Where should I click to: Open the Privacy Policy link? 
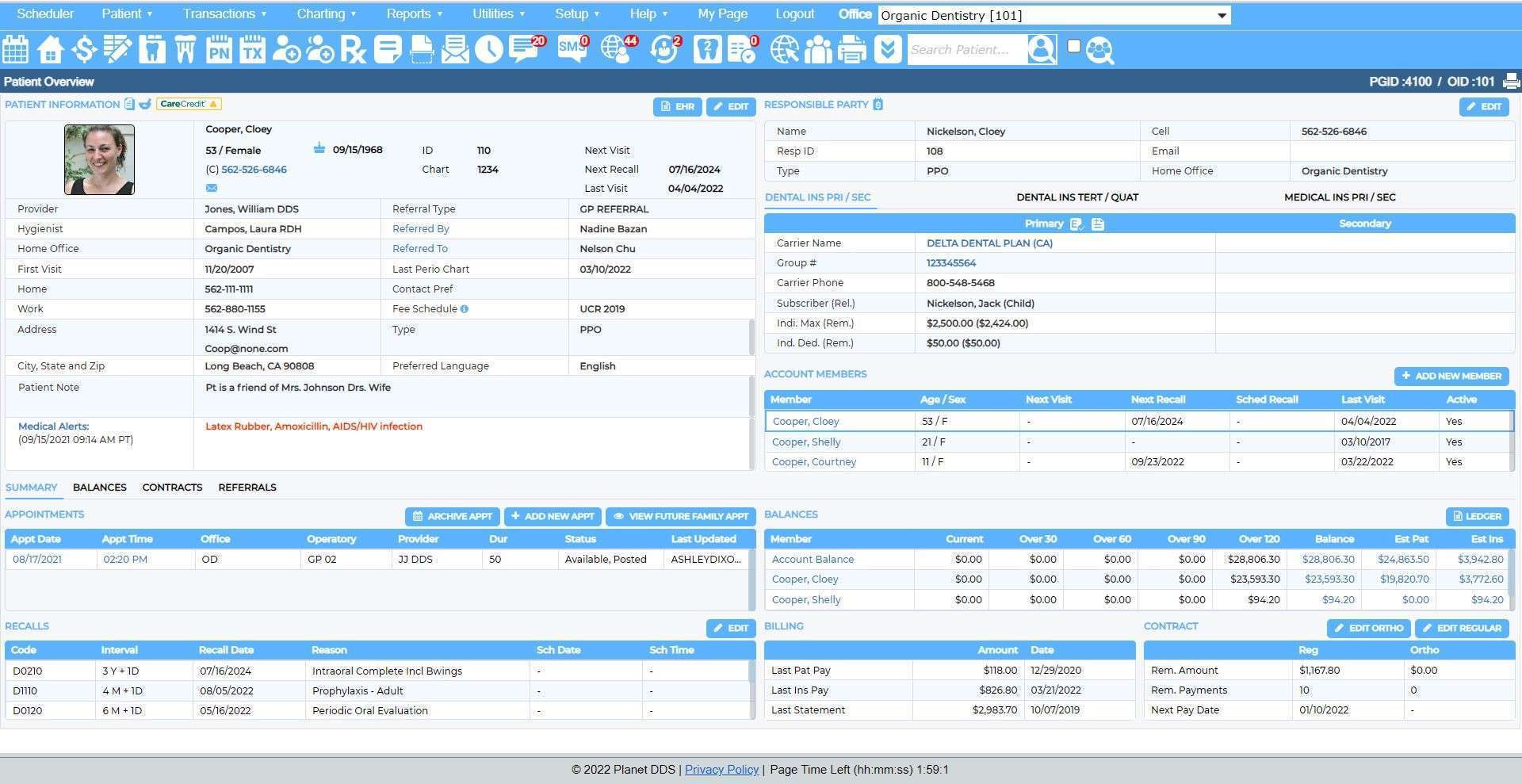pyautogui.click(x=721, y=770)
